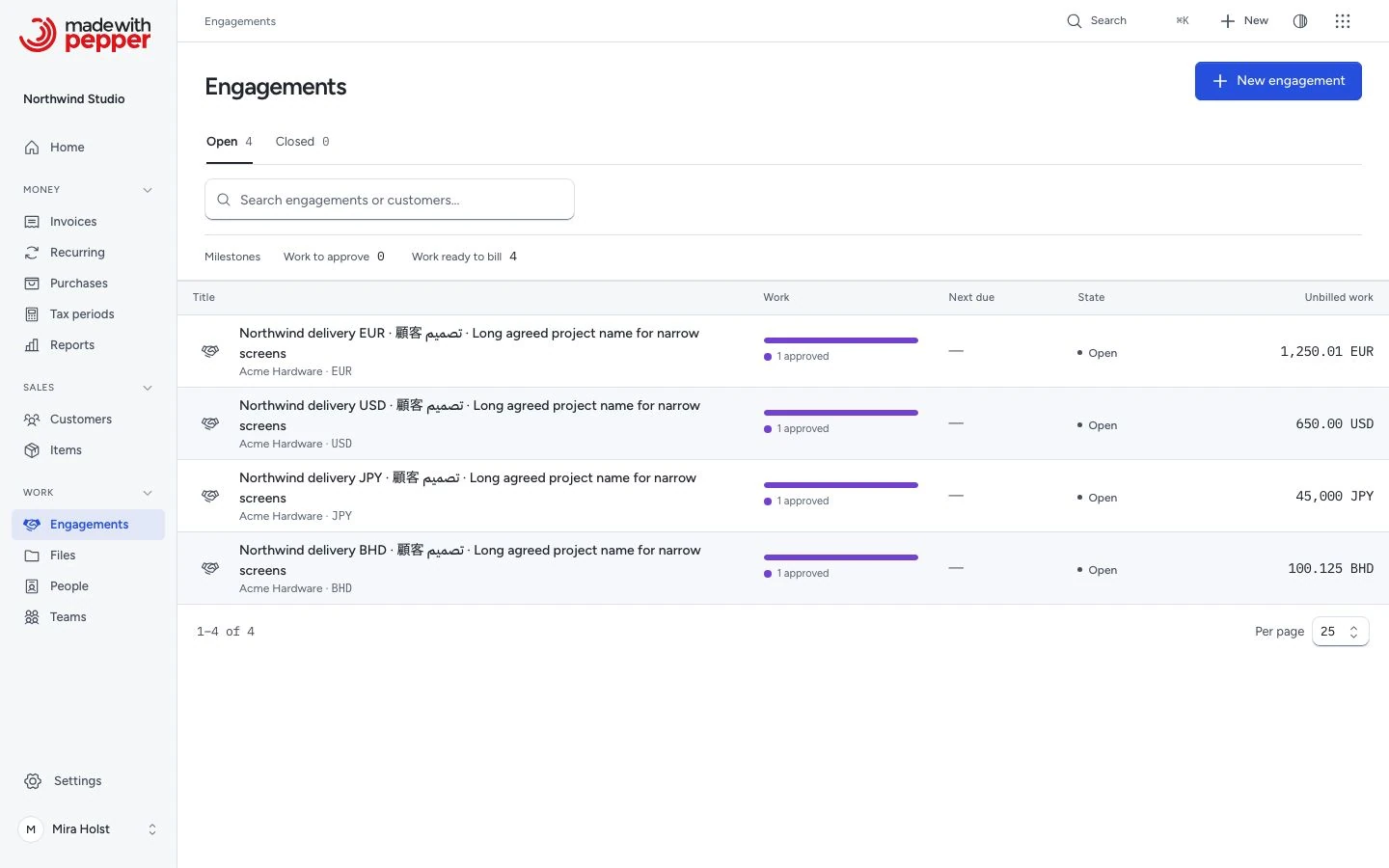This screenshot has height=868, width=1389.
Task: Click the New engagement button
Action: [1278, 81]
